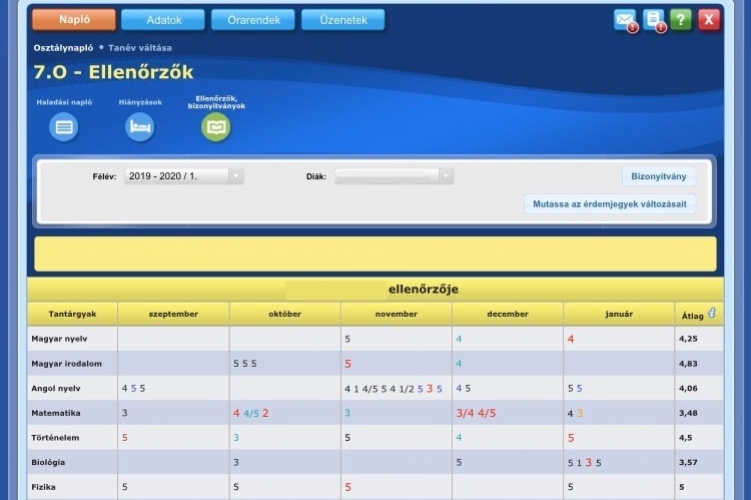Open the Adatok tab

(x=163, y=19)
